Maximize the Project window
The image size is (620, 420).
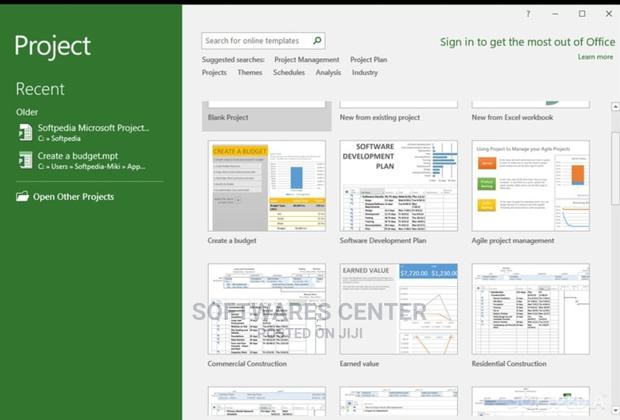click(x=582, y=14)
